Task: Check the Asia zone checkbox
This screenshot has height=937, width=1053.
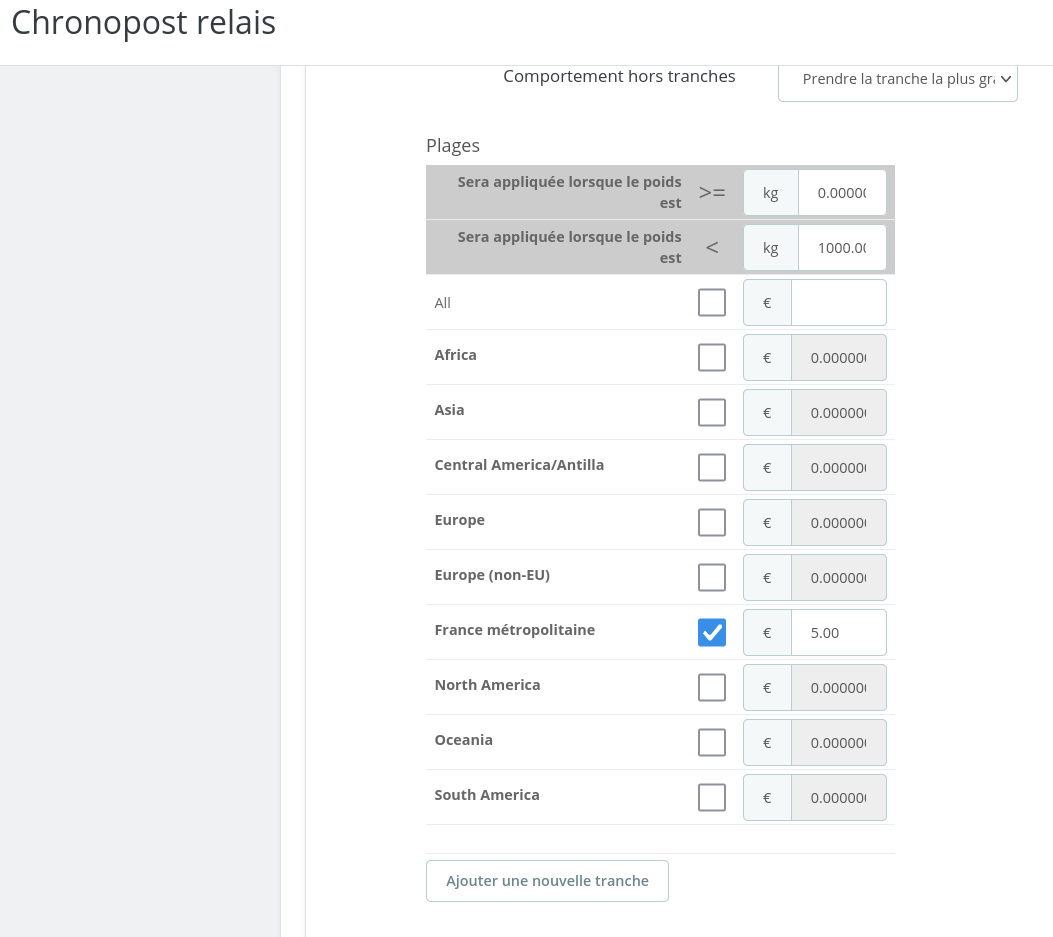Action: [x=712, y=413]
